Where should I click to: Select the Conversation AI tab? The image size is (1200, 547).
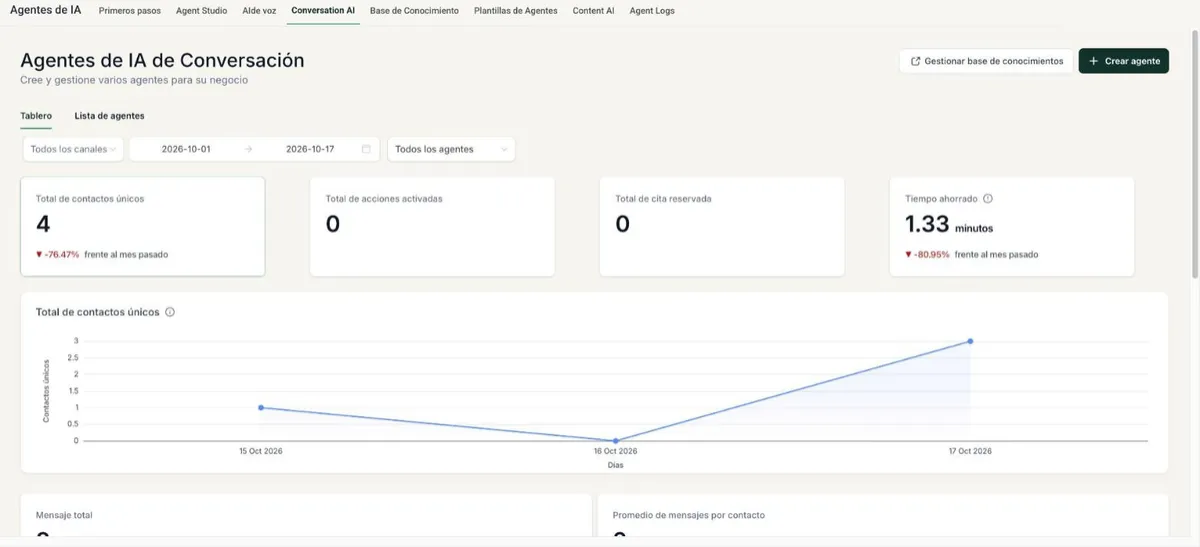coord(323,10)
